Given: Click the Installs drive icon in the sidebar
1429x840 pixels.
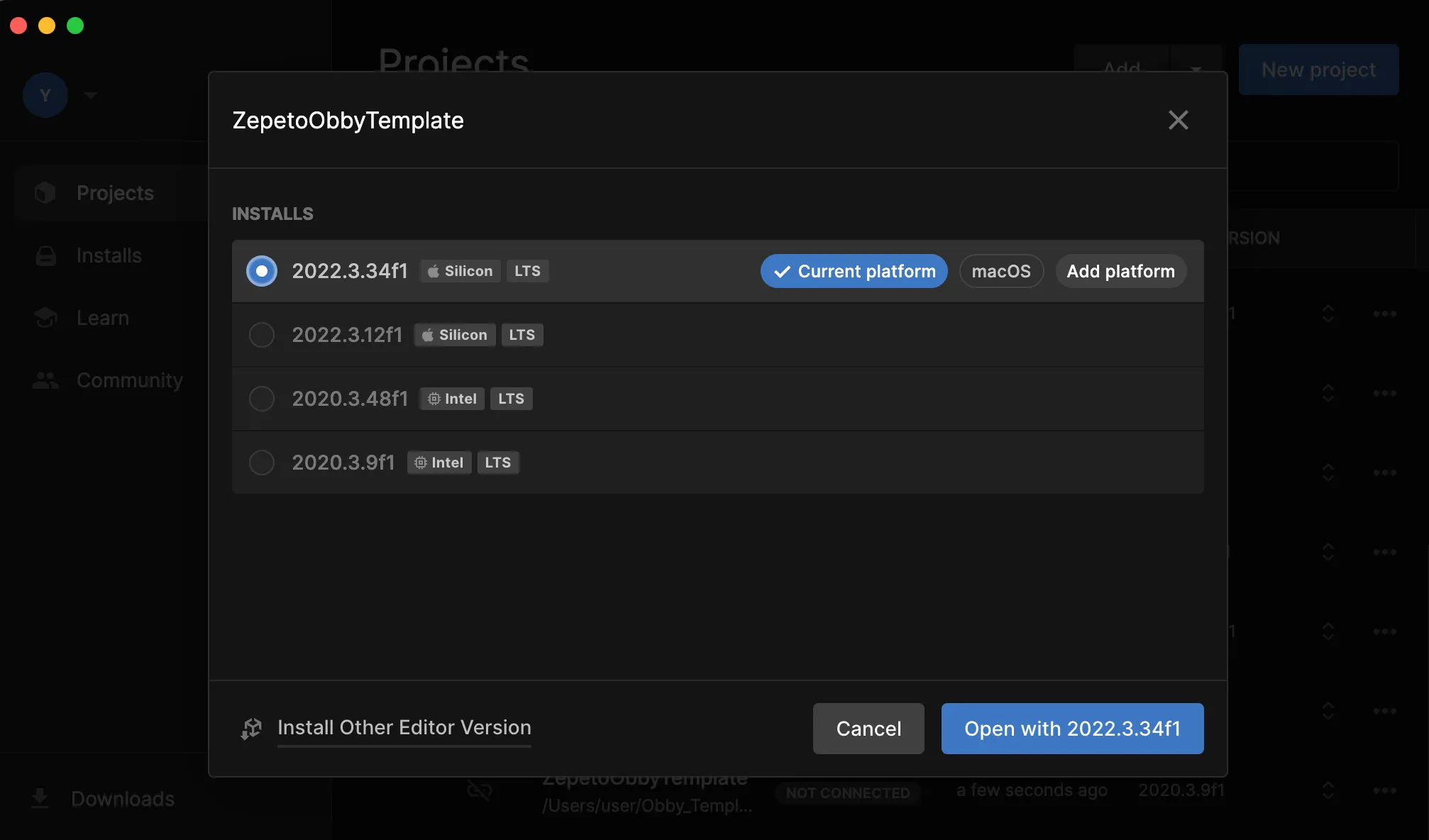Looking at the screenshot, I should coord(45,255).
